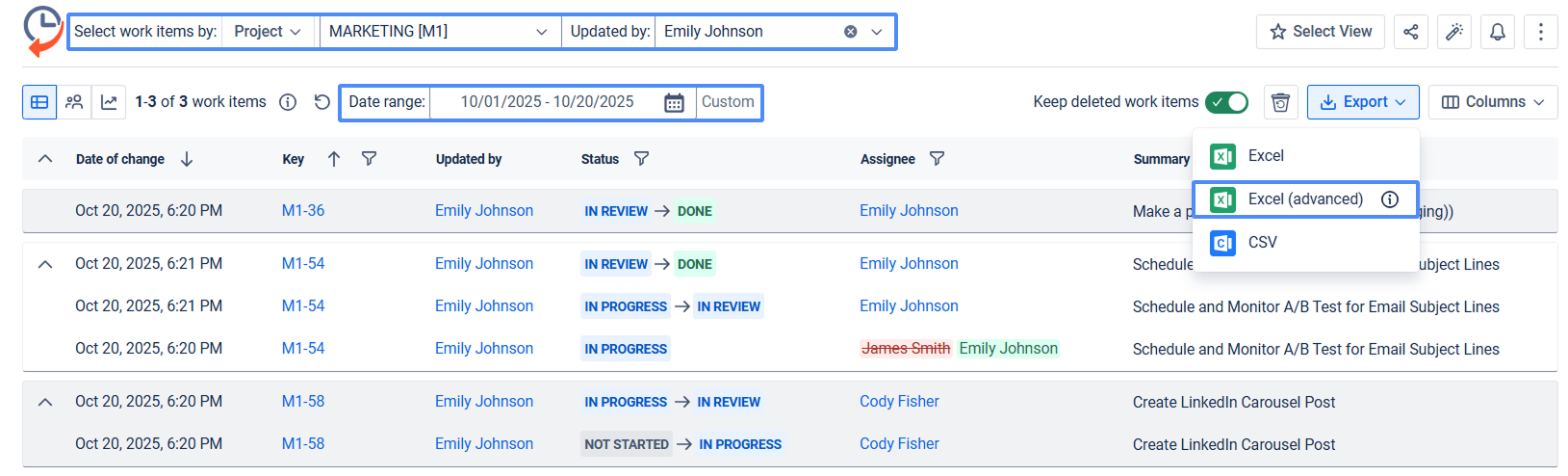Image resolution: width=1568 pixels, height=476 pixels.
Task: Open the magic wand tool
Action: click(1454, 32)
